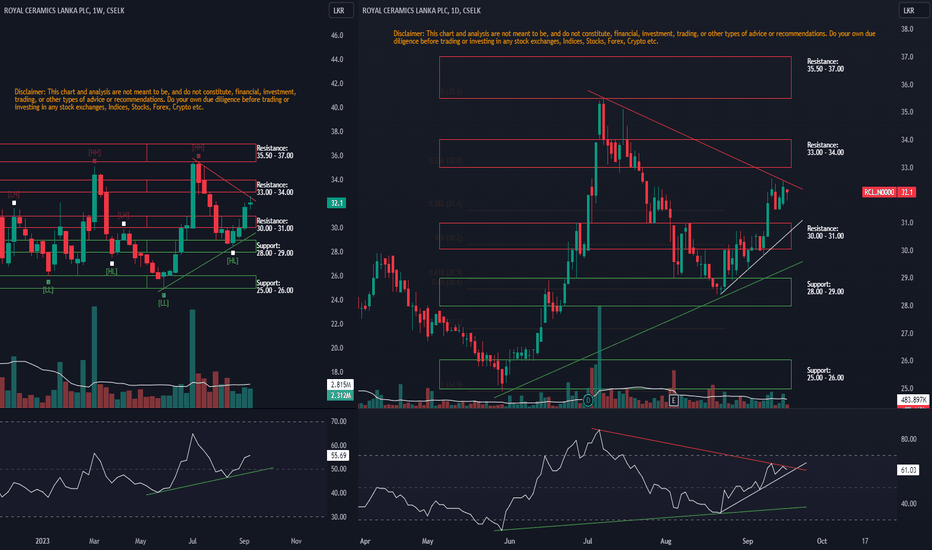This screenshot has height=550, width=932.
Task: Select daily chart Support 25.00 - 26.00 label
Action: click(825, 374)
